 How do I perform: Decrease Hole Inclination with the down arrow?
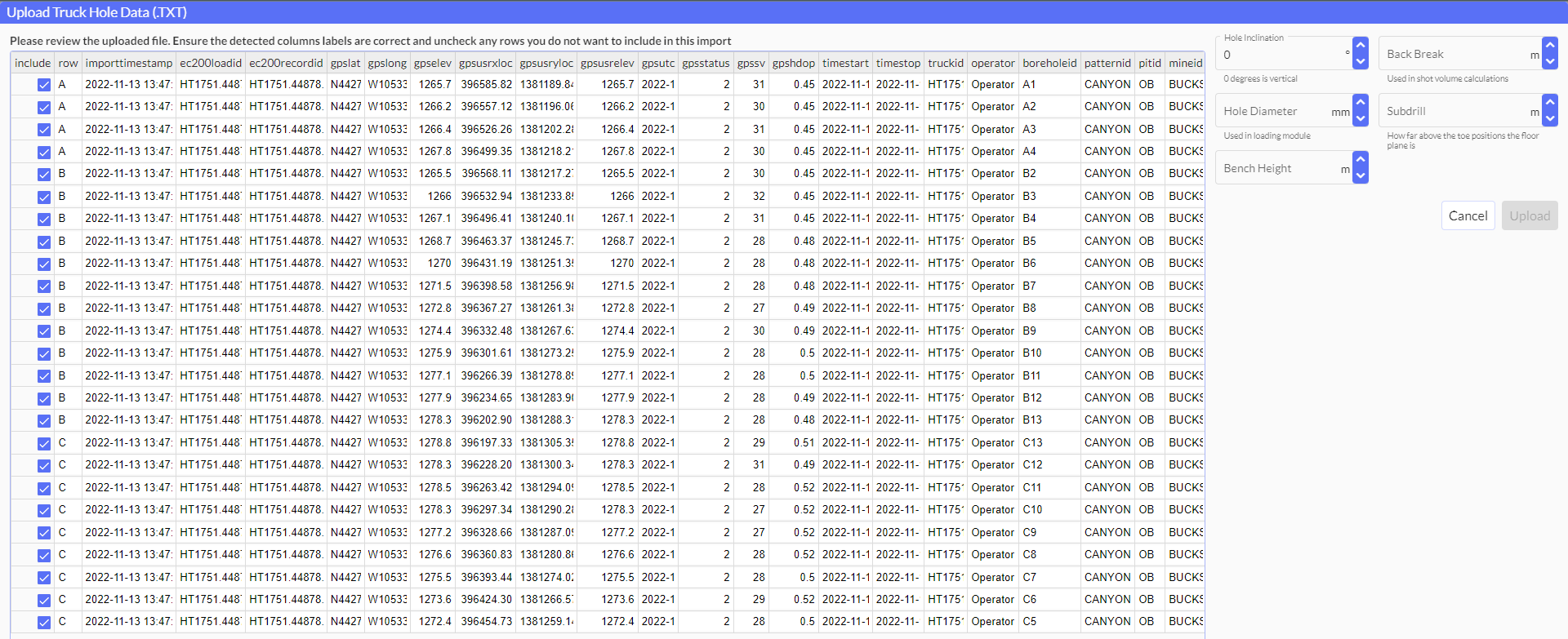click(1360, 61)
